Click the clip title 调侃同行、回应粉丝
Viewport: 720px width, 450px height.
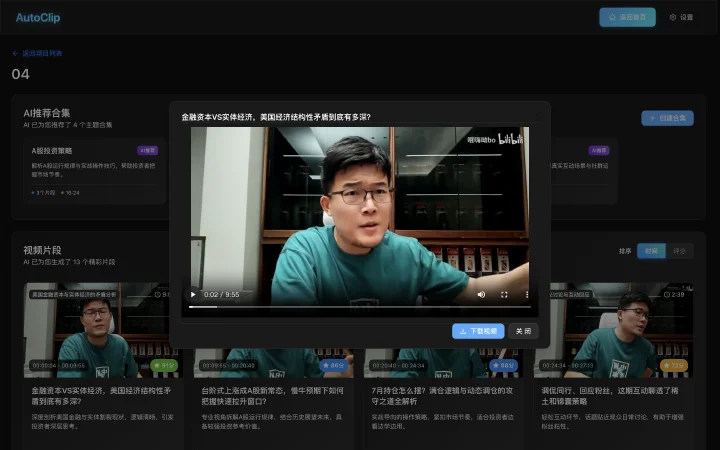pyautogui.click(x=610, y=396)
